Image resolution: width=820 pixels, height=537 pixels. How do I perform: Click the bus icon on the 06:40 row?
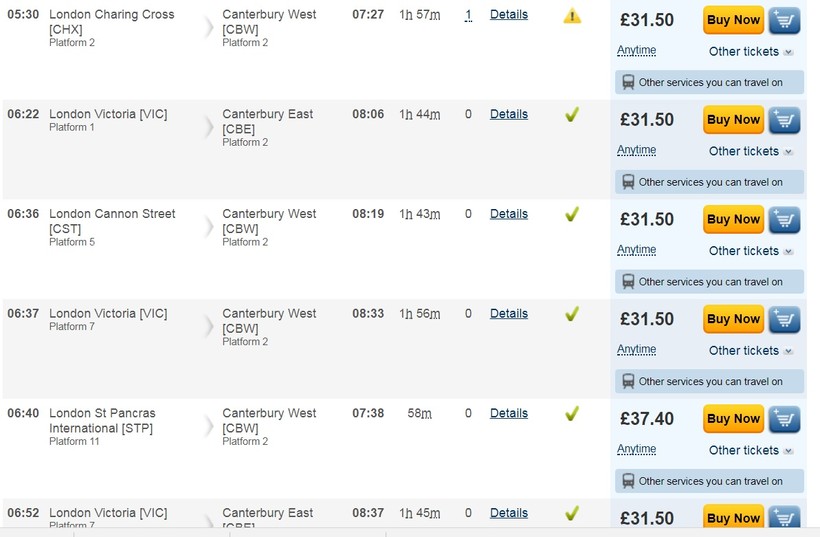click(628, 481)
